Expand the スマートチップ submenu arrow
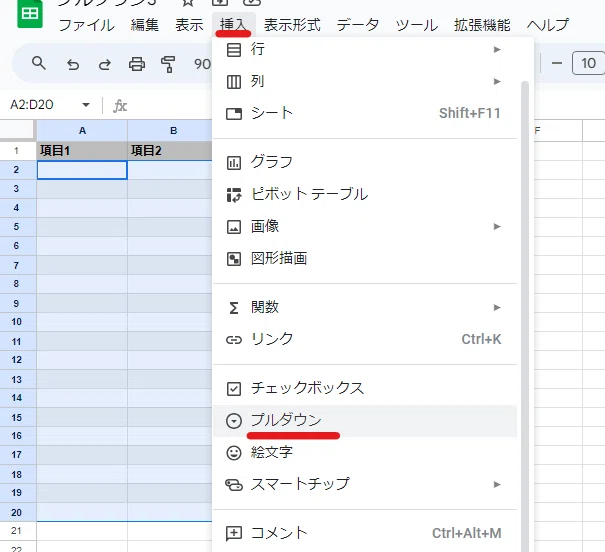 497,484
